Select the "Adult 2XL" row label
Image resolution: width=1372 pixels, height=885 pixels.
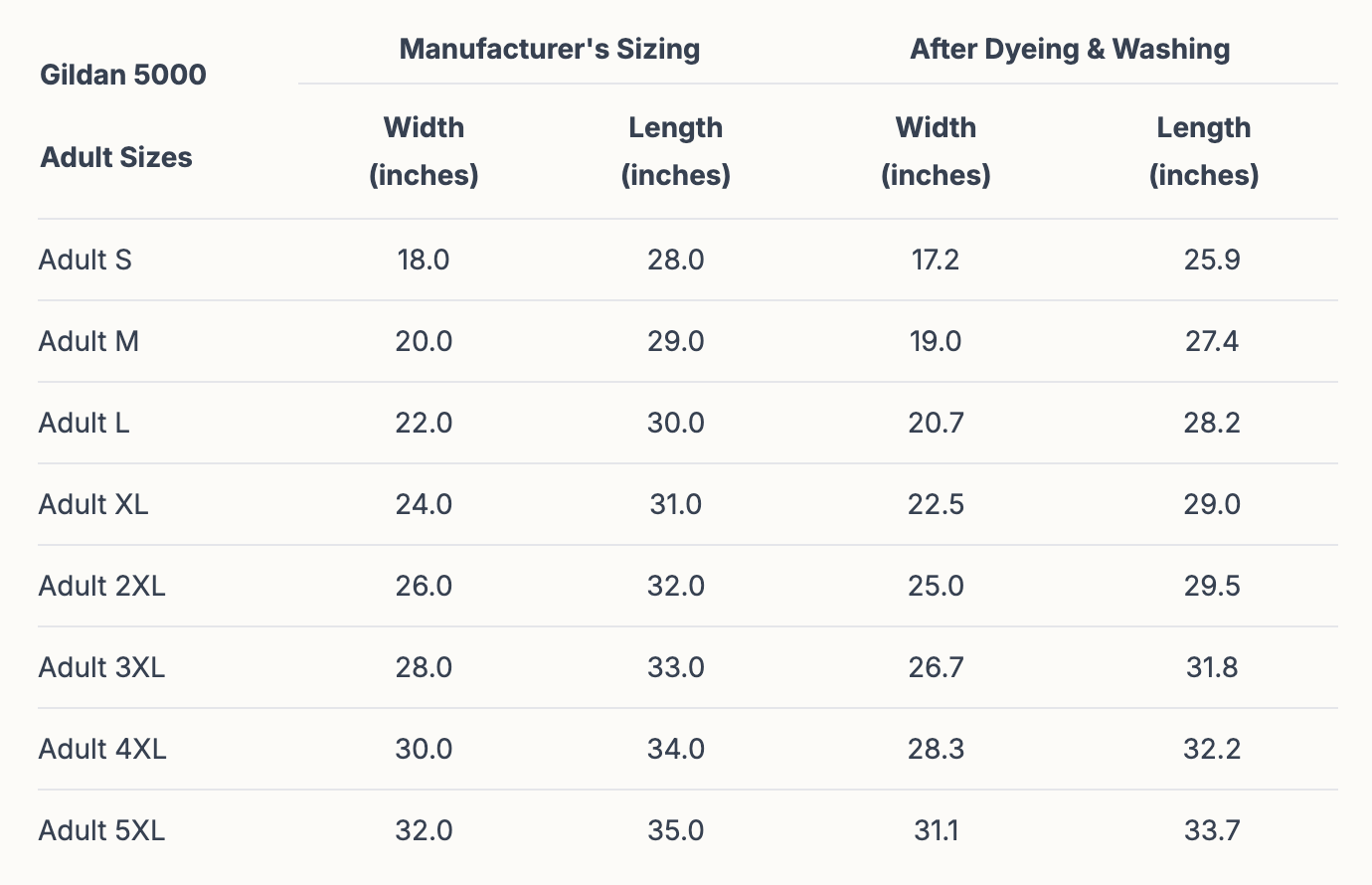coord(102,587)
